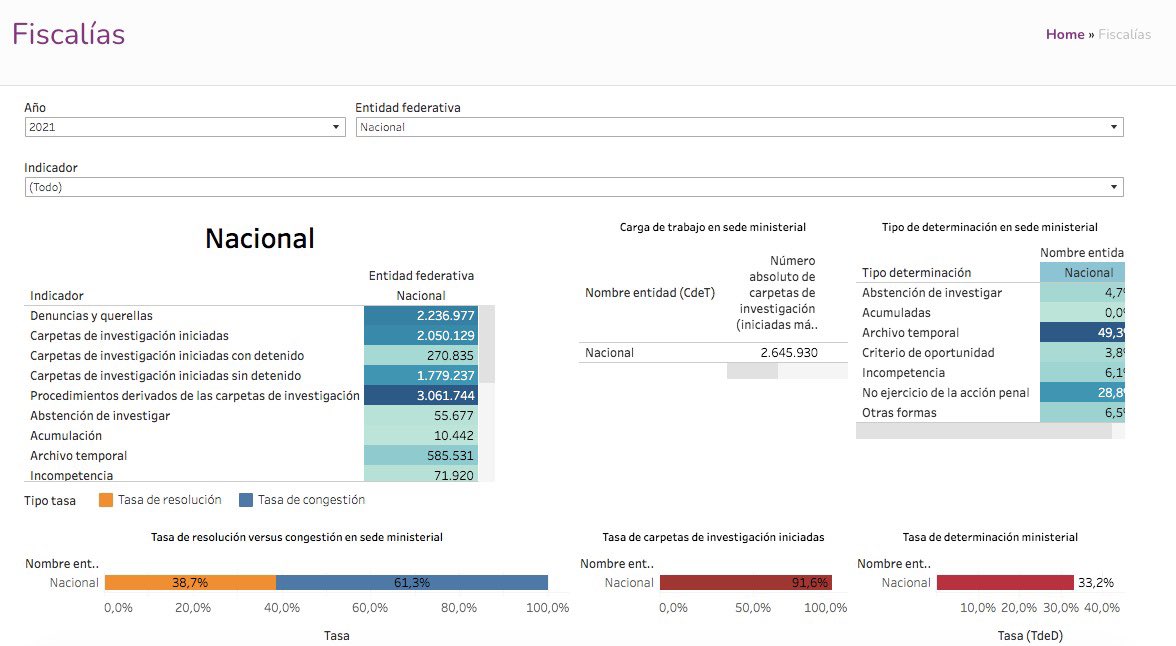
Task: Select value 2.050.129 for carpetas iniciadas
Action: 421,335
